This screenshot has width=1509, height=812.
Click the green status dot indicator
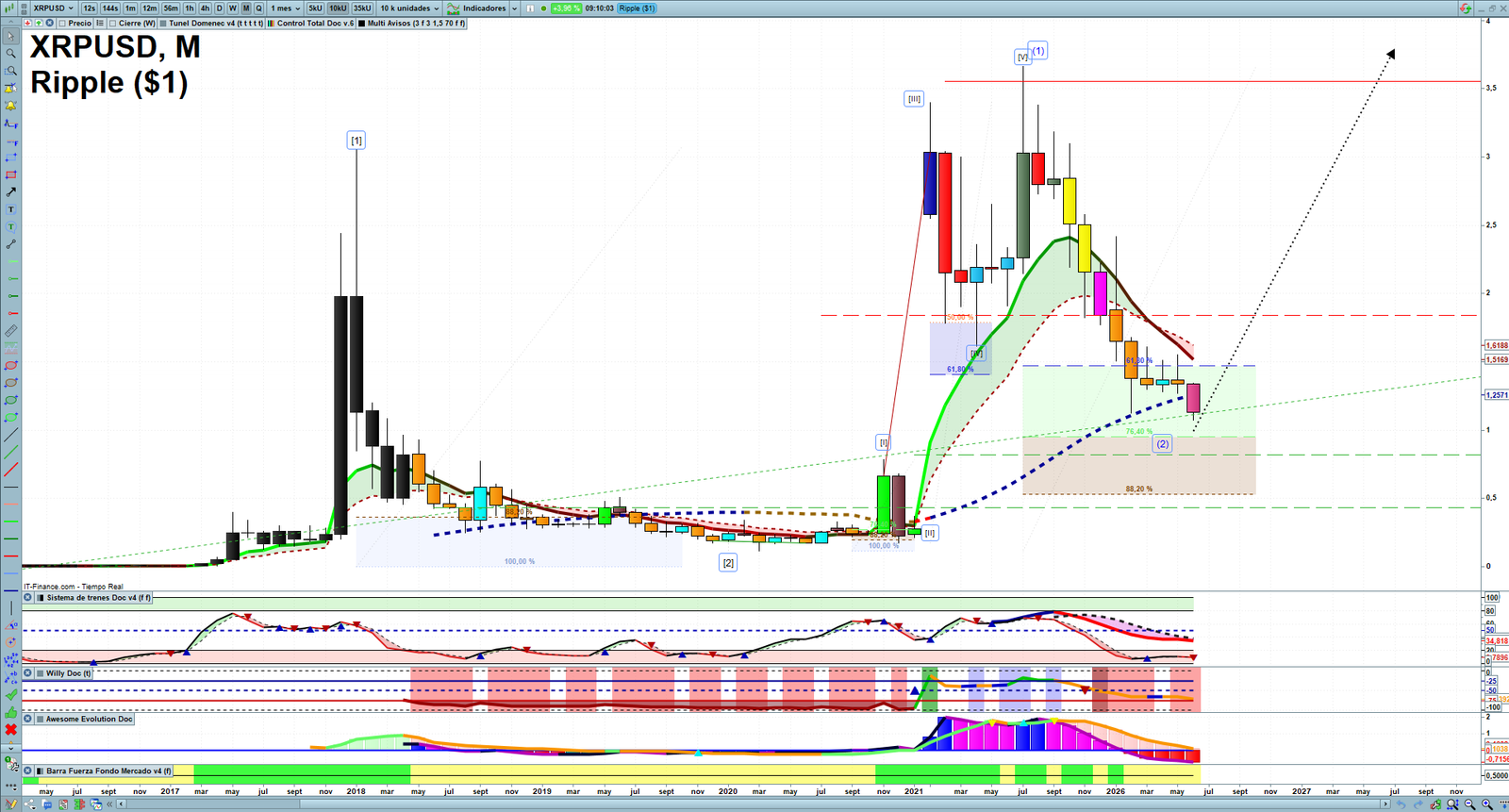pos(543,8)
